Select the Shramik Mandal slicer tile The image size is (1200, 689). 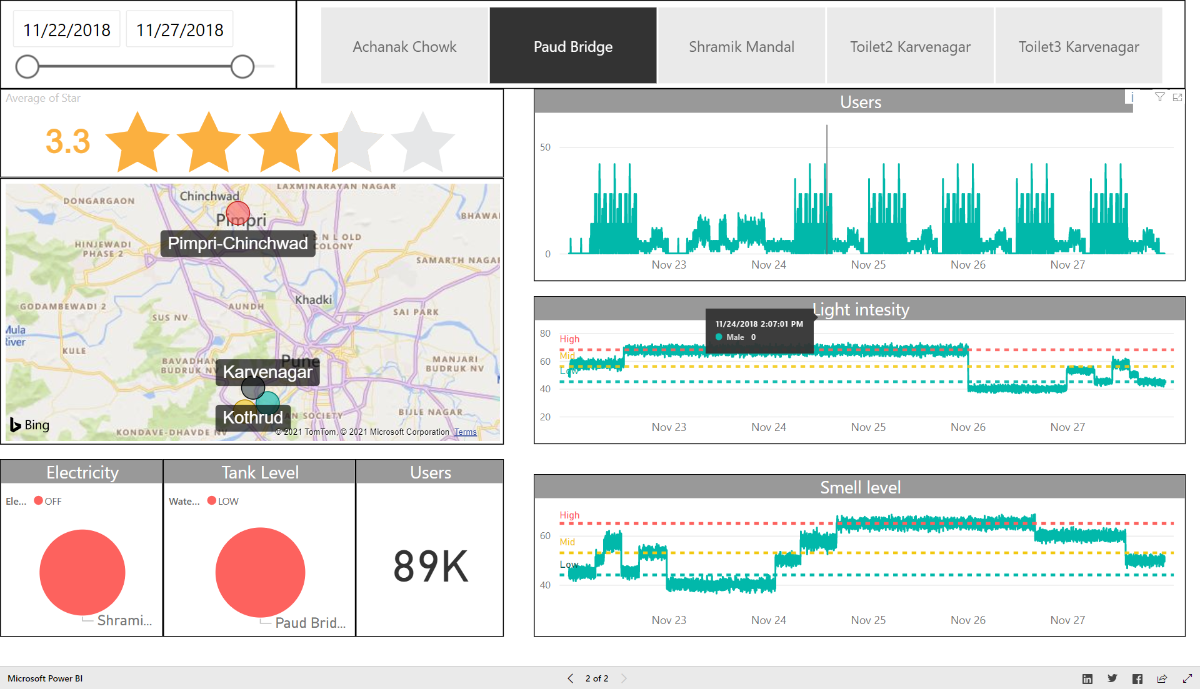(741, 46)
